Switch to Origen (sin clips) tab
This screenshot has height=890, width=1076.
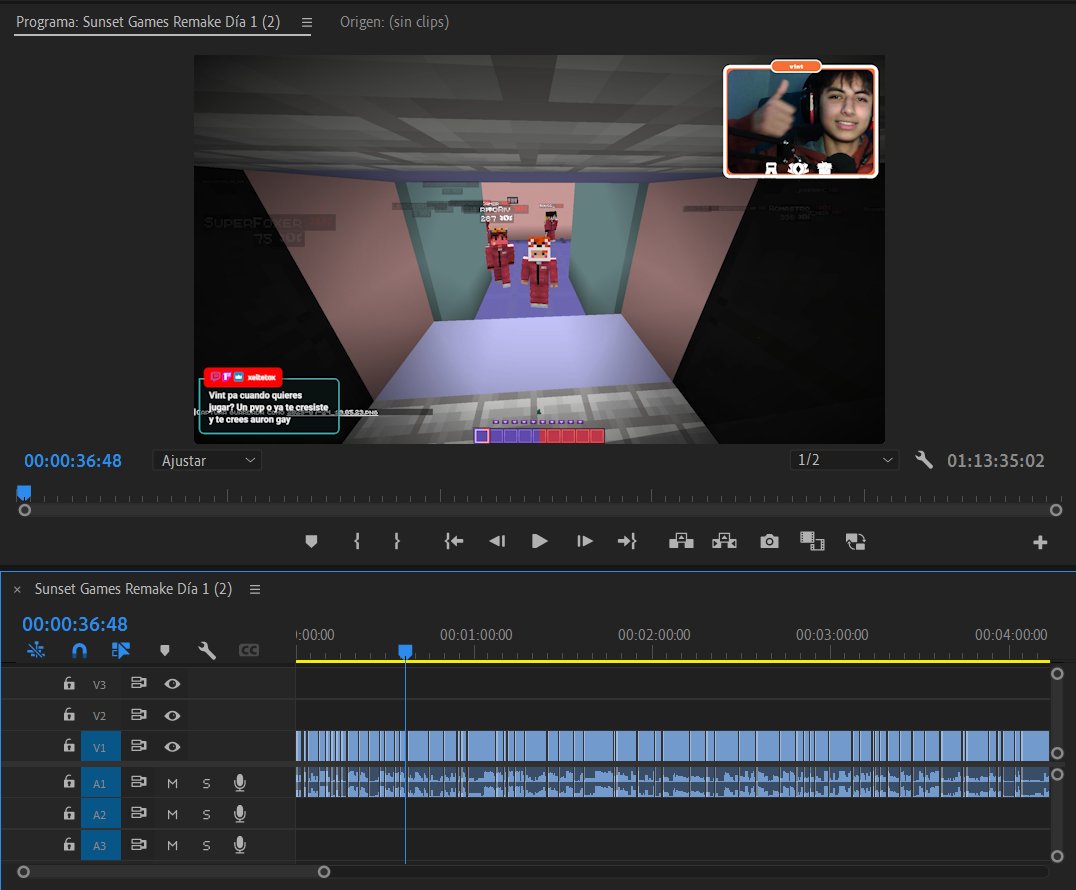(394, 22)
